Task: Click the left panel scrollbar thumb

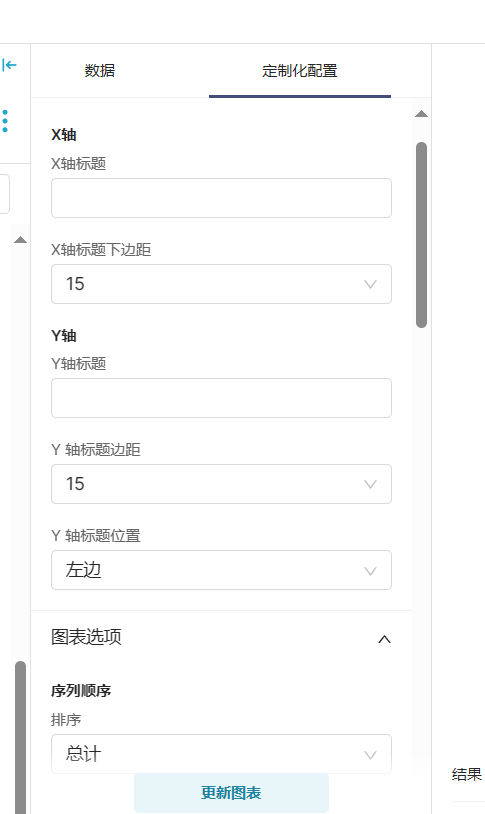Action: tap(20, 737)
